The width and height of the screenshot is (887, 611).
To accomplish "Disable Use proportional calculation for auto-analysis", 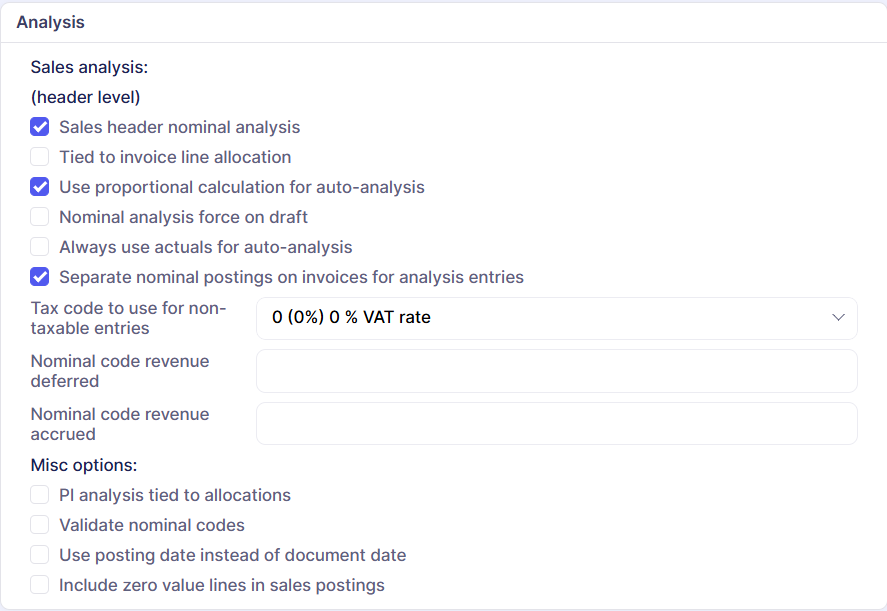I will [40, 187].
